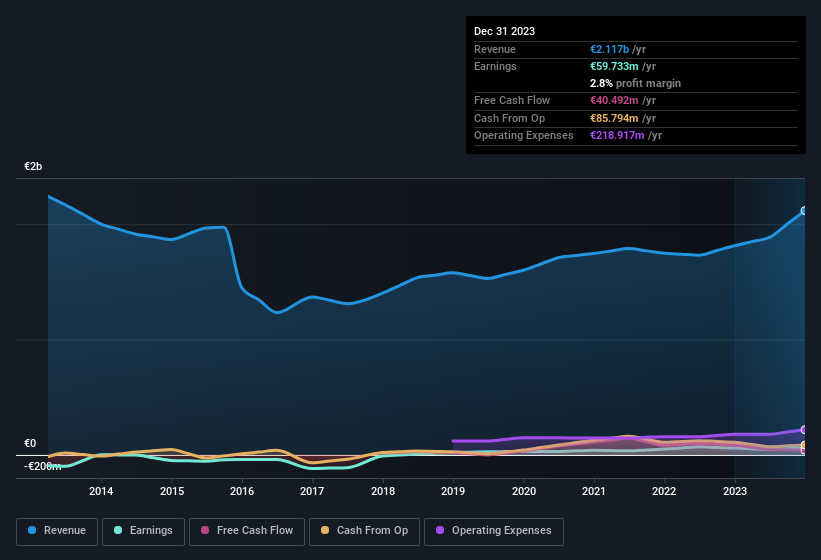
Task: Click the purple Operating Expenses legend dot
Action: point(440,530)
